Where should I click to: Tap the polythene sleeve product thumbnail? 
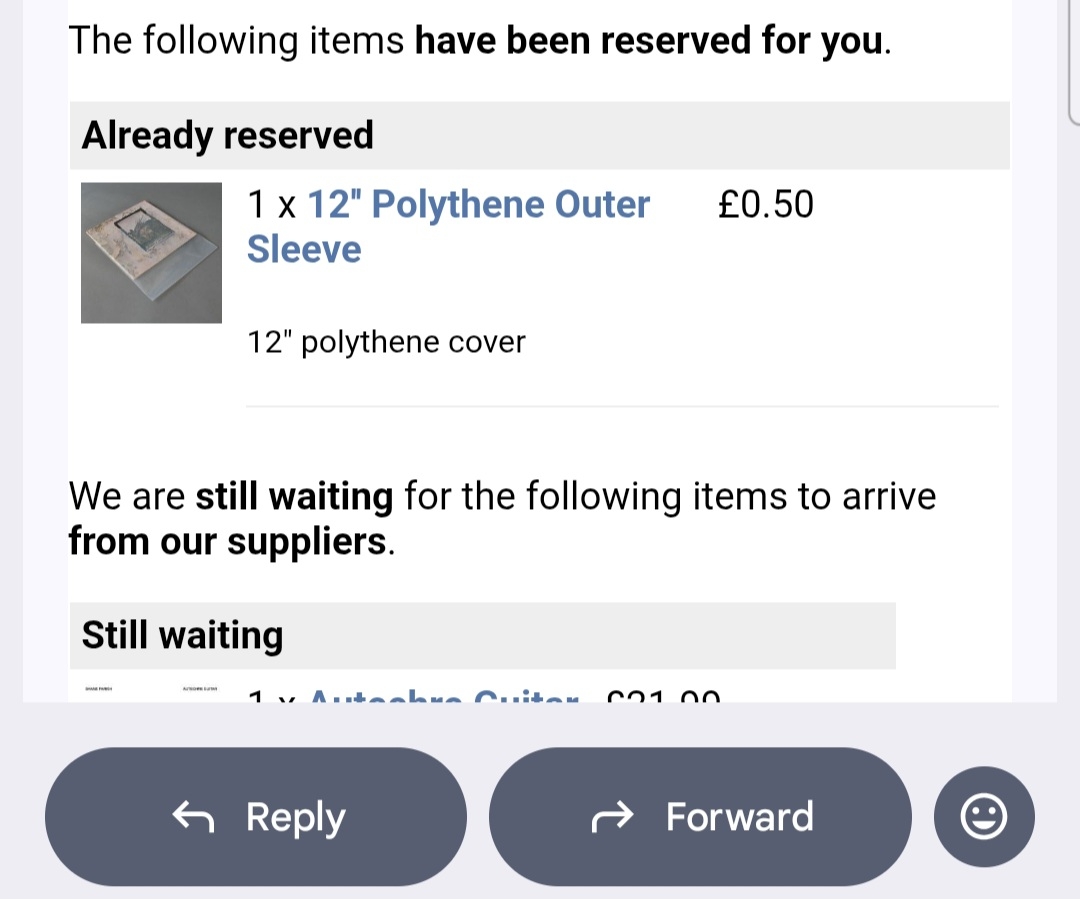151,252
